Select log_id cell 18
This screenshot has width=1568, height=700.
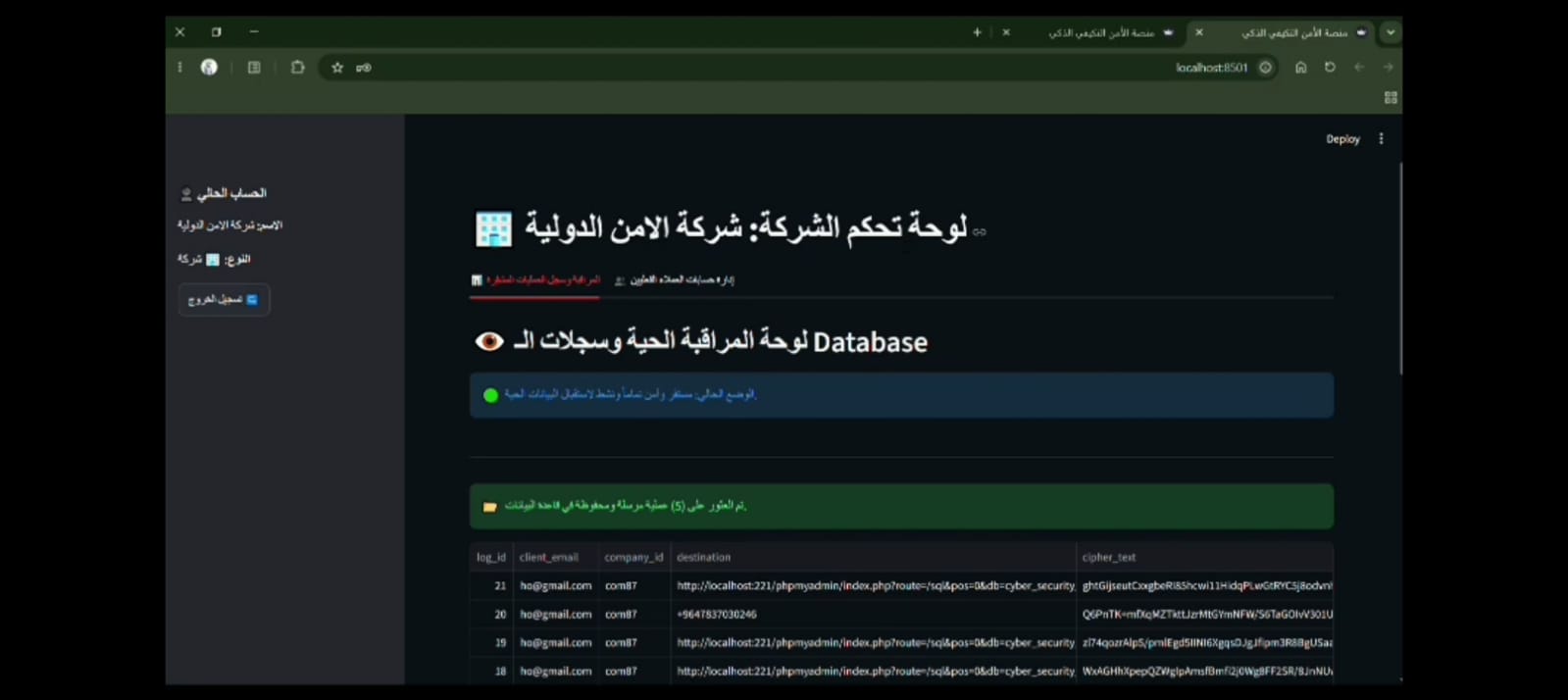coord(491,671)
